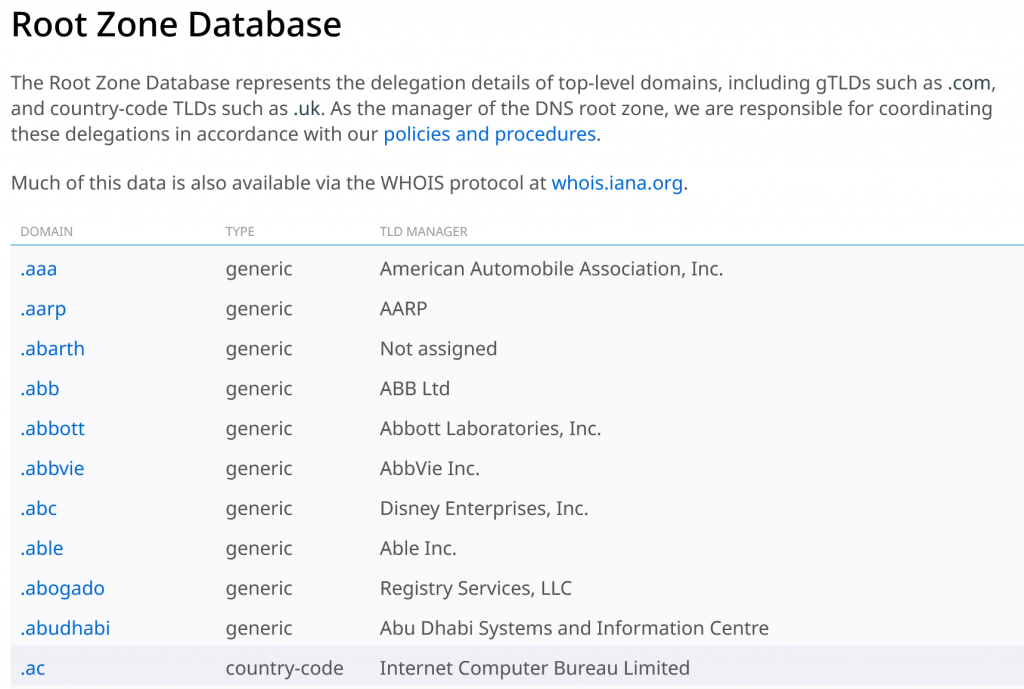Open the .abbott domain entry
This screenshot has height=689, width=1024.
[52, 428]
